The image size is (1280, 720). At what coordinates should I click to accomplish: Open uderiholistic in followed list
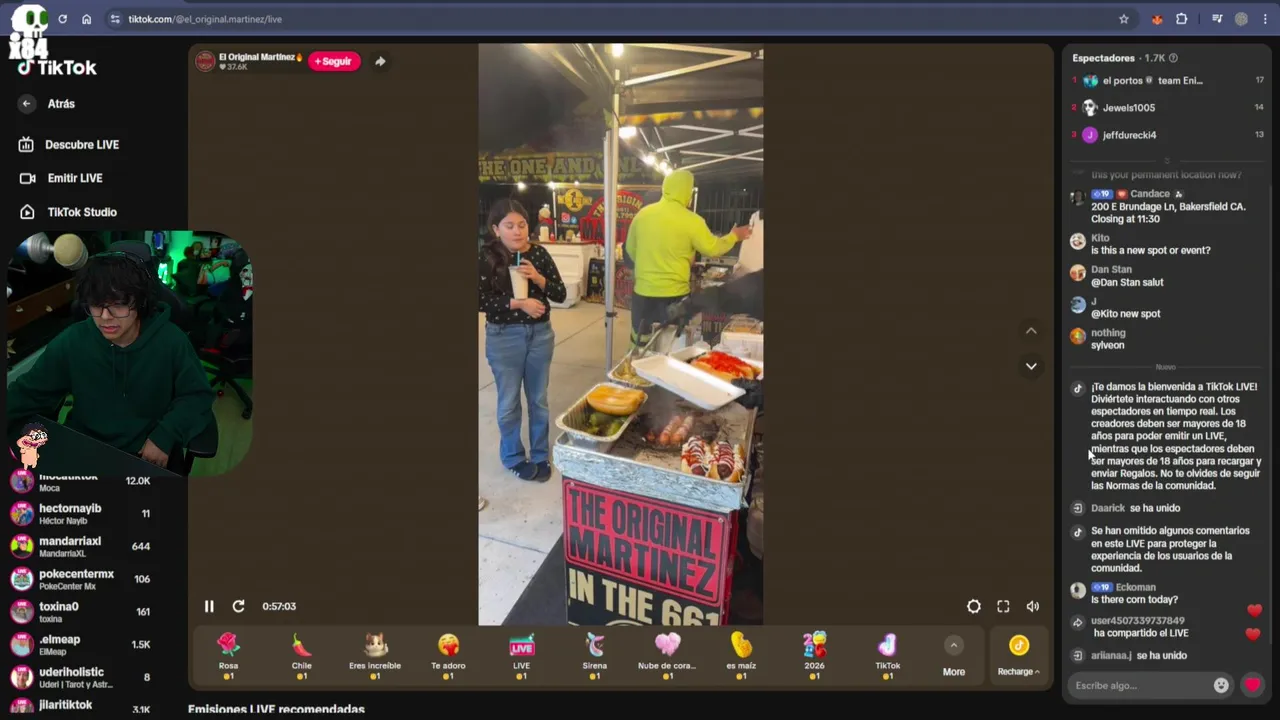click(x=80, y=678)
